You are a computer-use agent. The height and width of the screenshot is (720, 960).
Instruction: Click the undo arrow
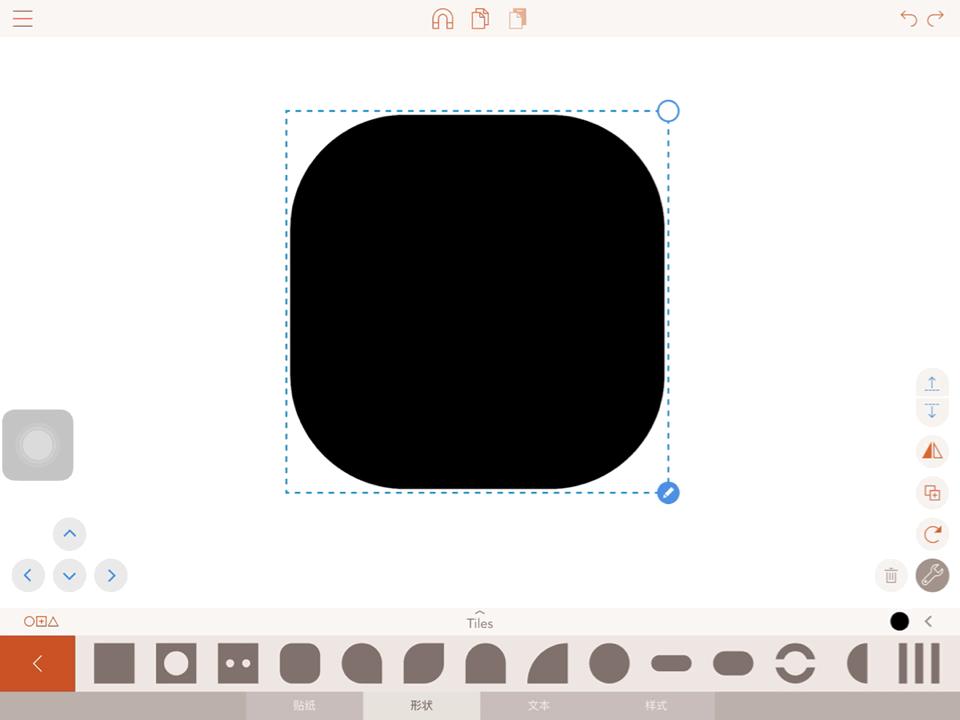click(909, 19)
